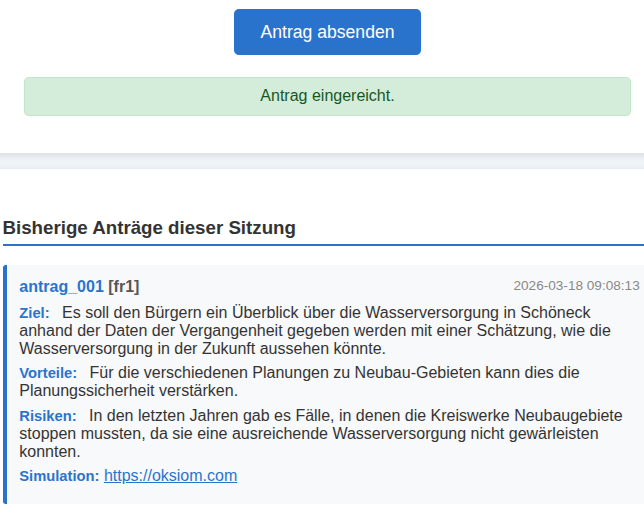The image size is (644, 523).
Task: Click the [fr1] tag beside antrag_001
Action: pos(124,286)
